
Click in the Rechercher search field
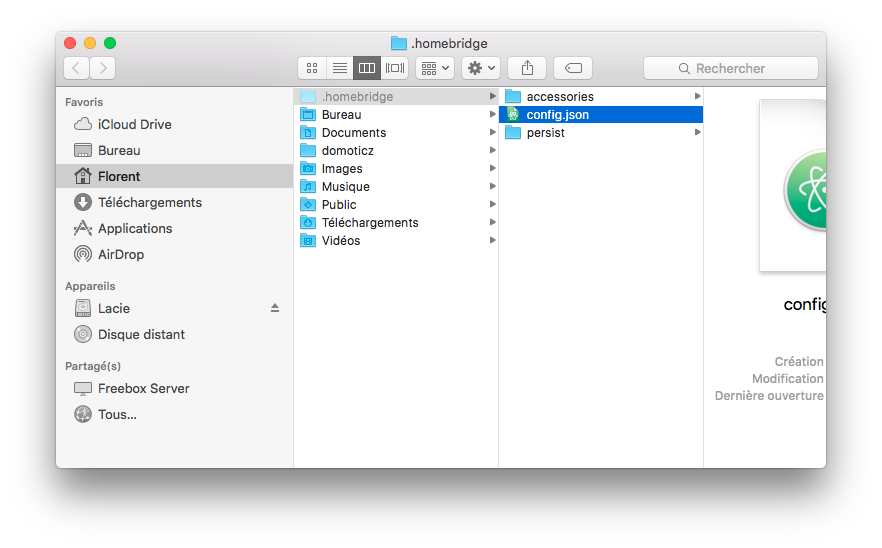click(740, 68)
